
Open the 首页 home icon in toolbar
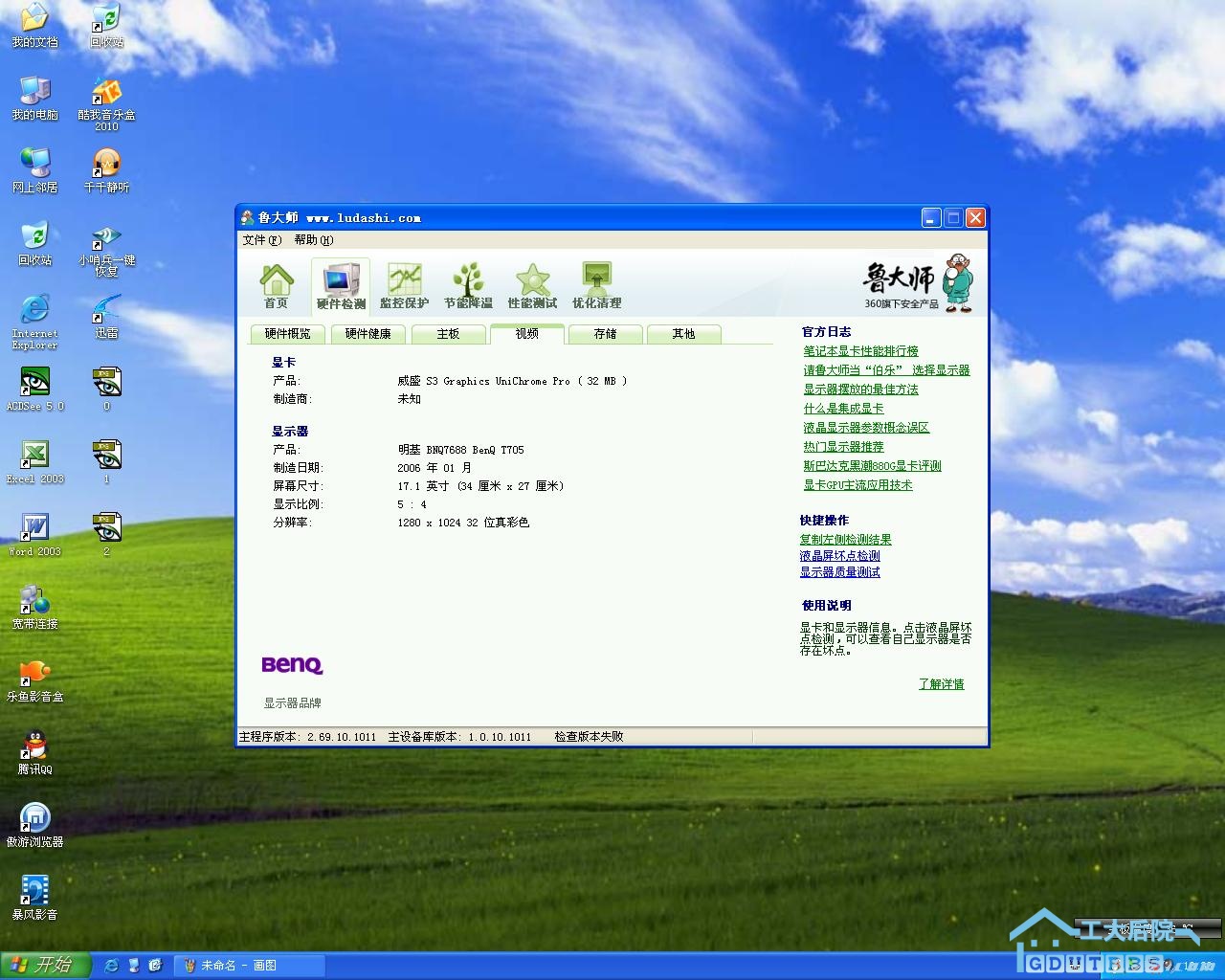click(x=276, y=285)
